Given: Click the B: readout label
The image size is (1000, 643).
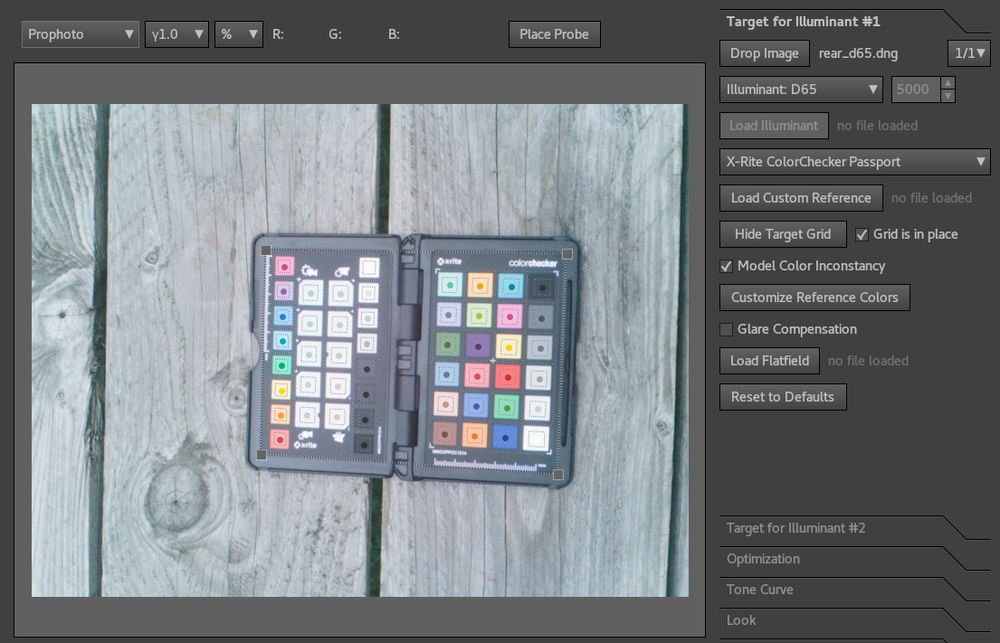Looking at the screenshot, I should [x=394, y=34].
